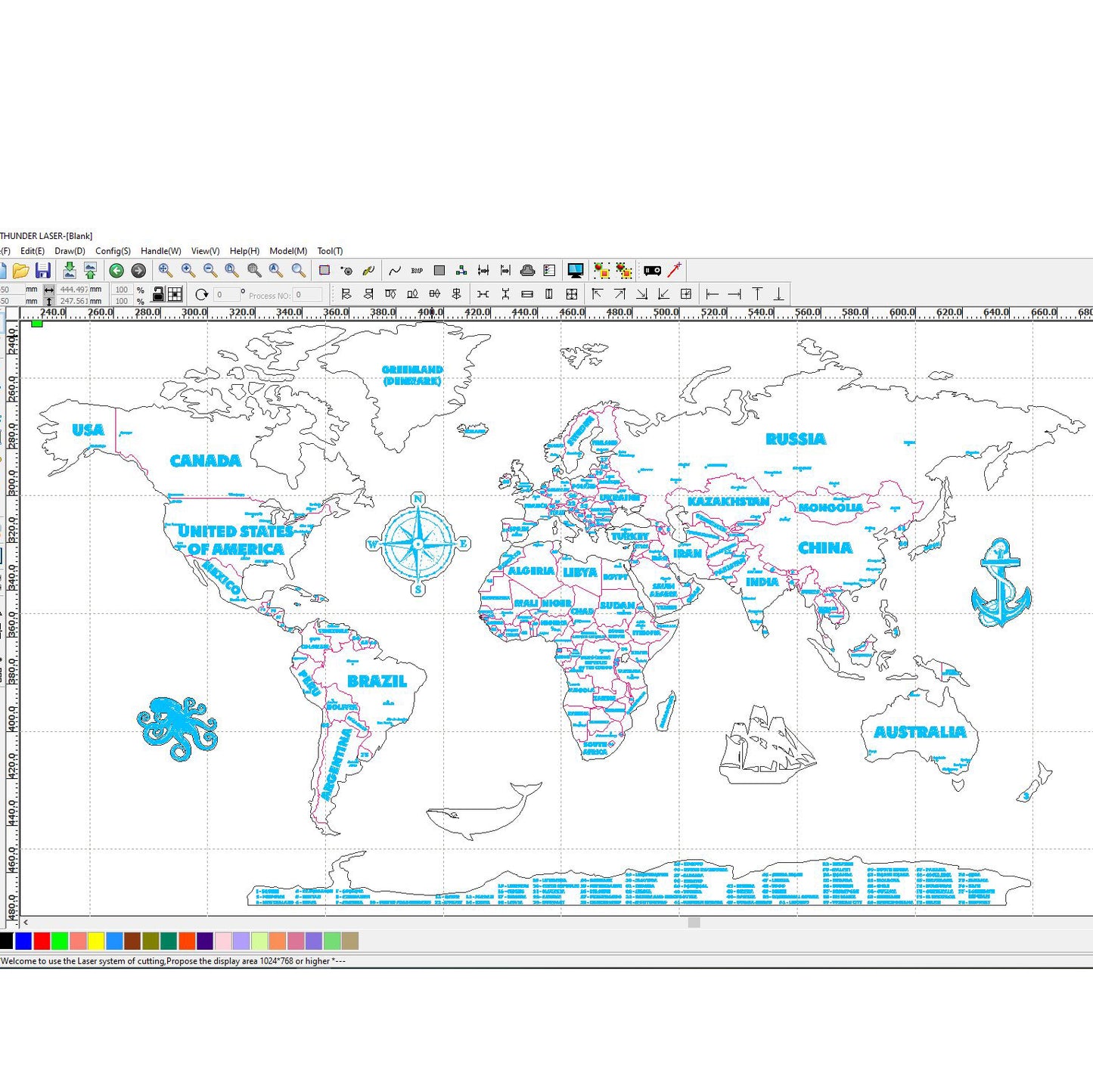Select the red layer color swatch

click(42, 941)
